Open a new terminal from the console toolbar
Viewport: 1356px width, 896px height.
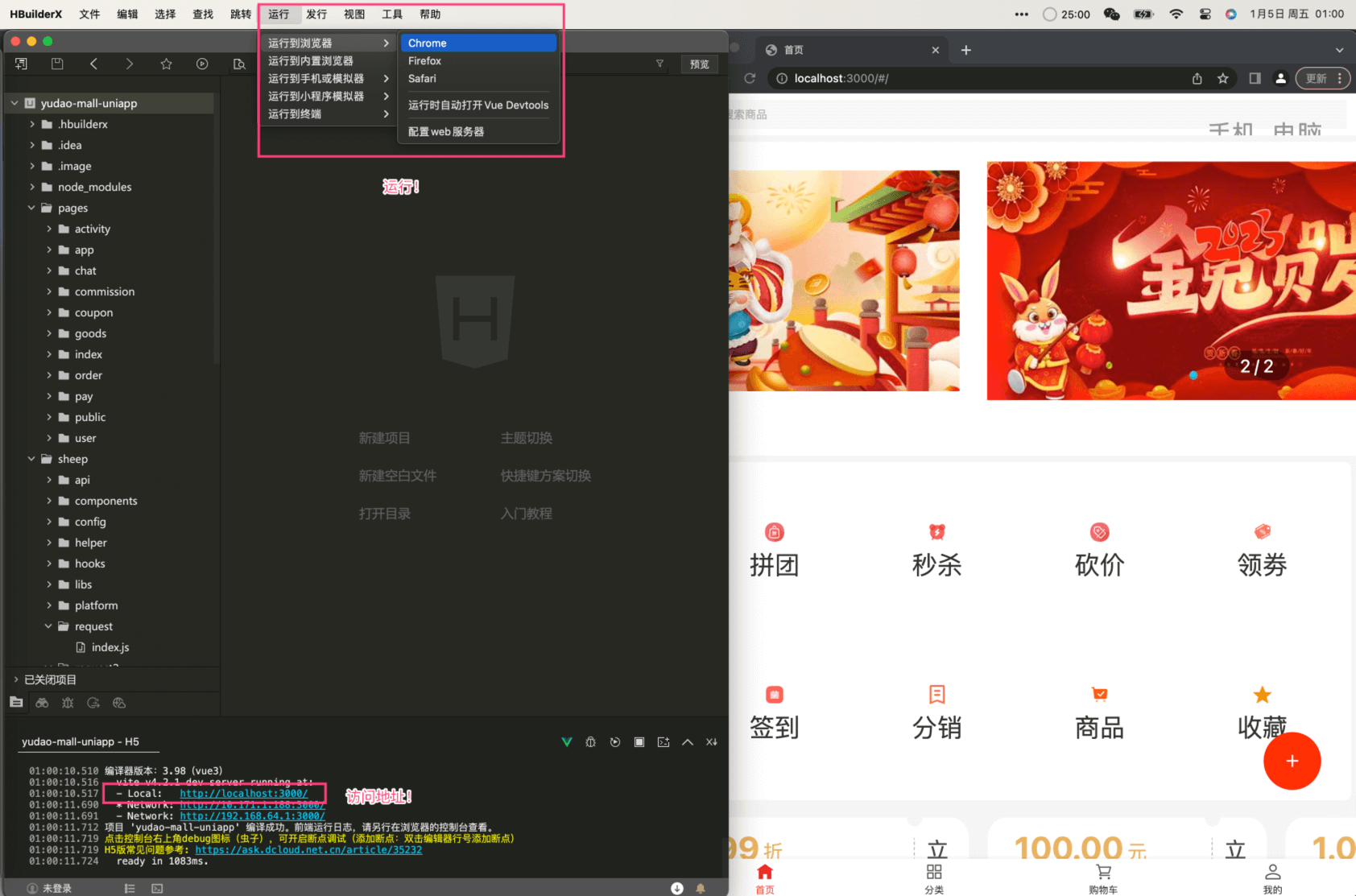[x=663, y=741]
